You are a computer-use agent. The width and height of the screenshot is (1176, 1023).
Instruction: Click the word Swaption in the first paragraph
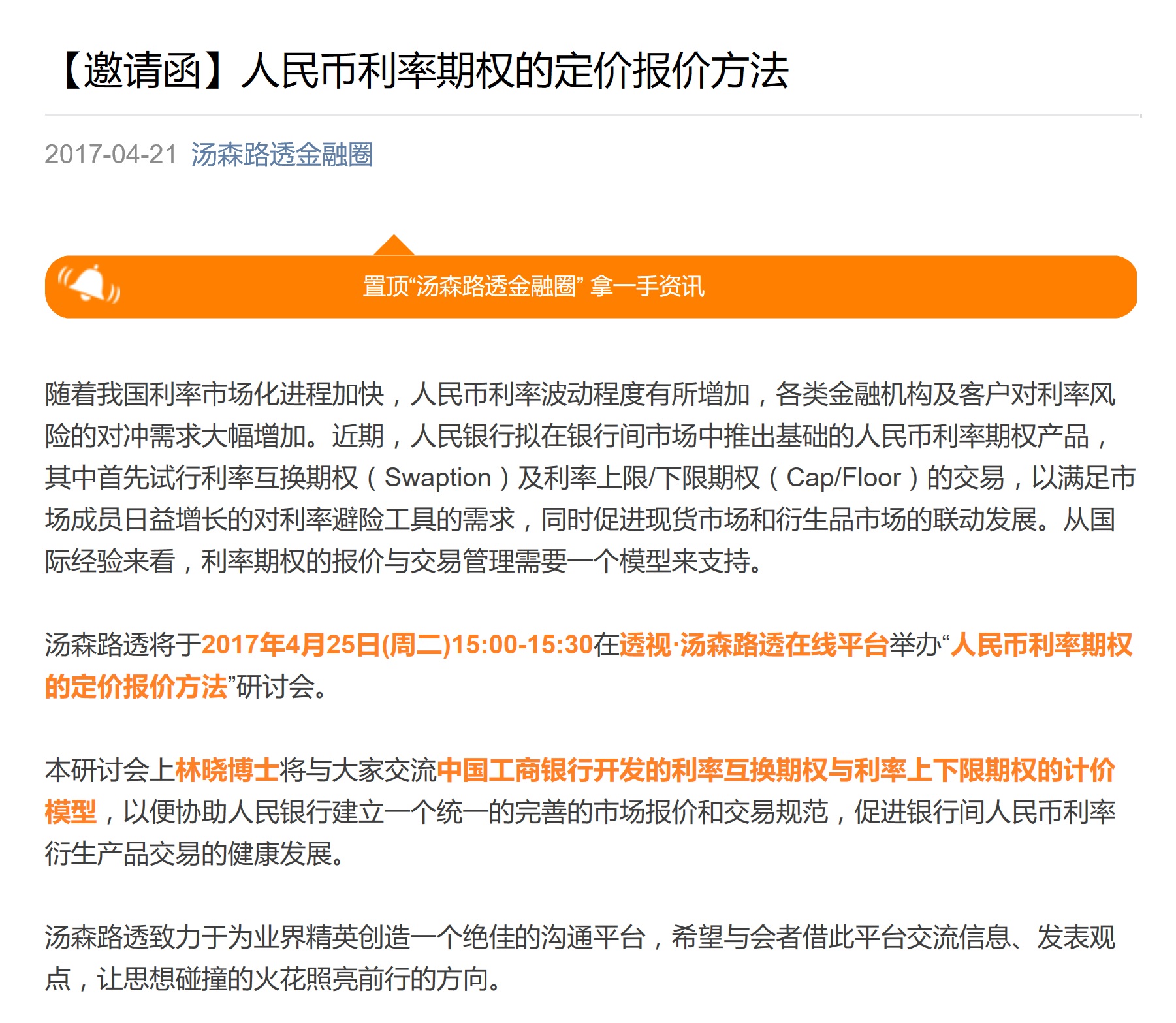437,478
